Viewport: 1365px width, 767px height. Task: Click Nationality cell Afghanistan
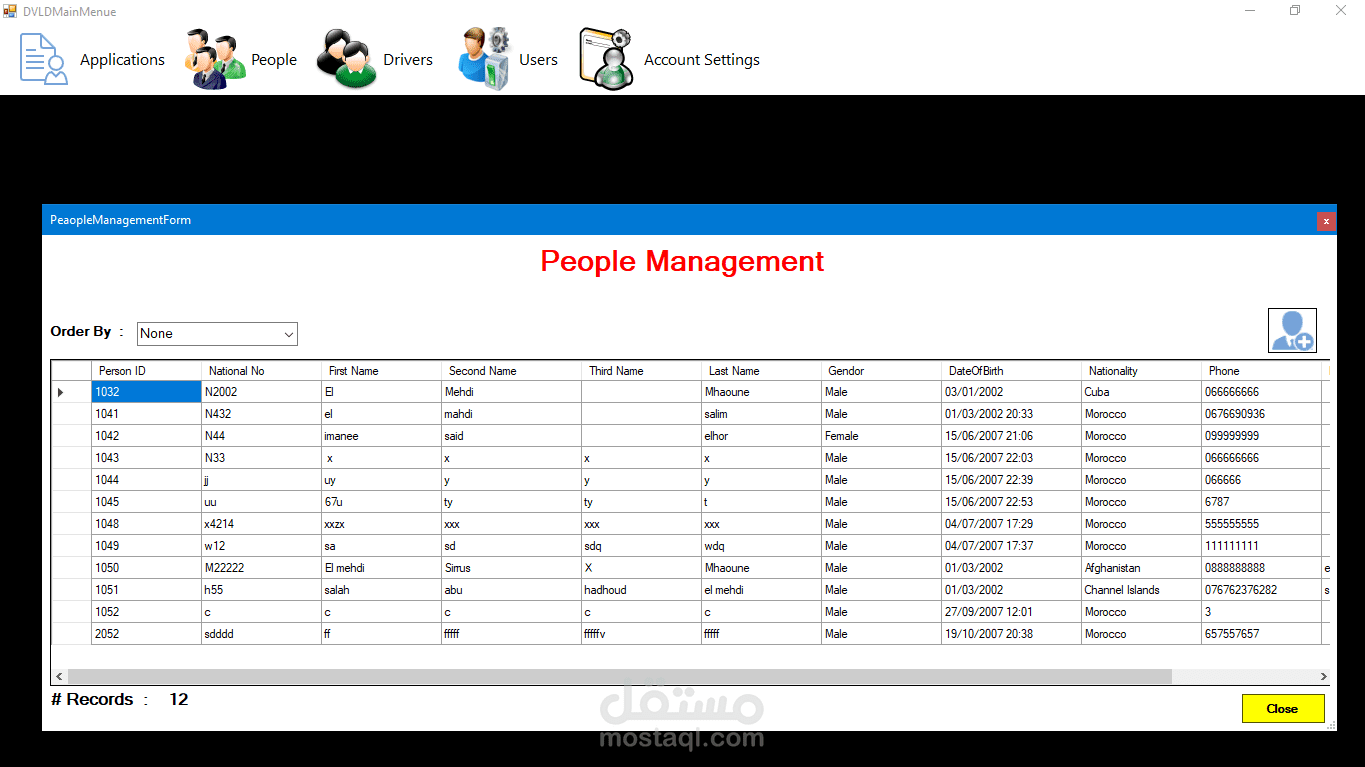tap(1141, 568)
